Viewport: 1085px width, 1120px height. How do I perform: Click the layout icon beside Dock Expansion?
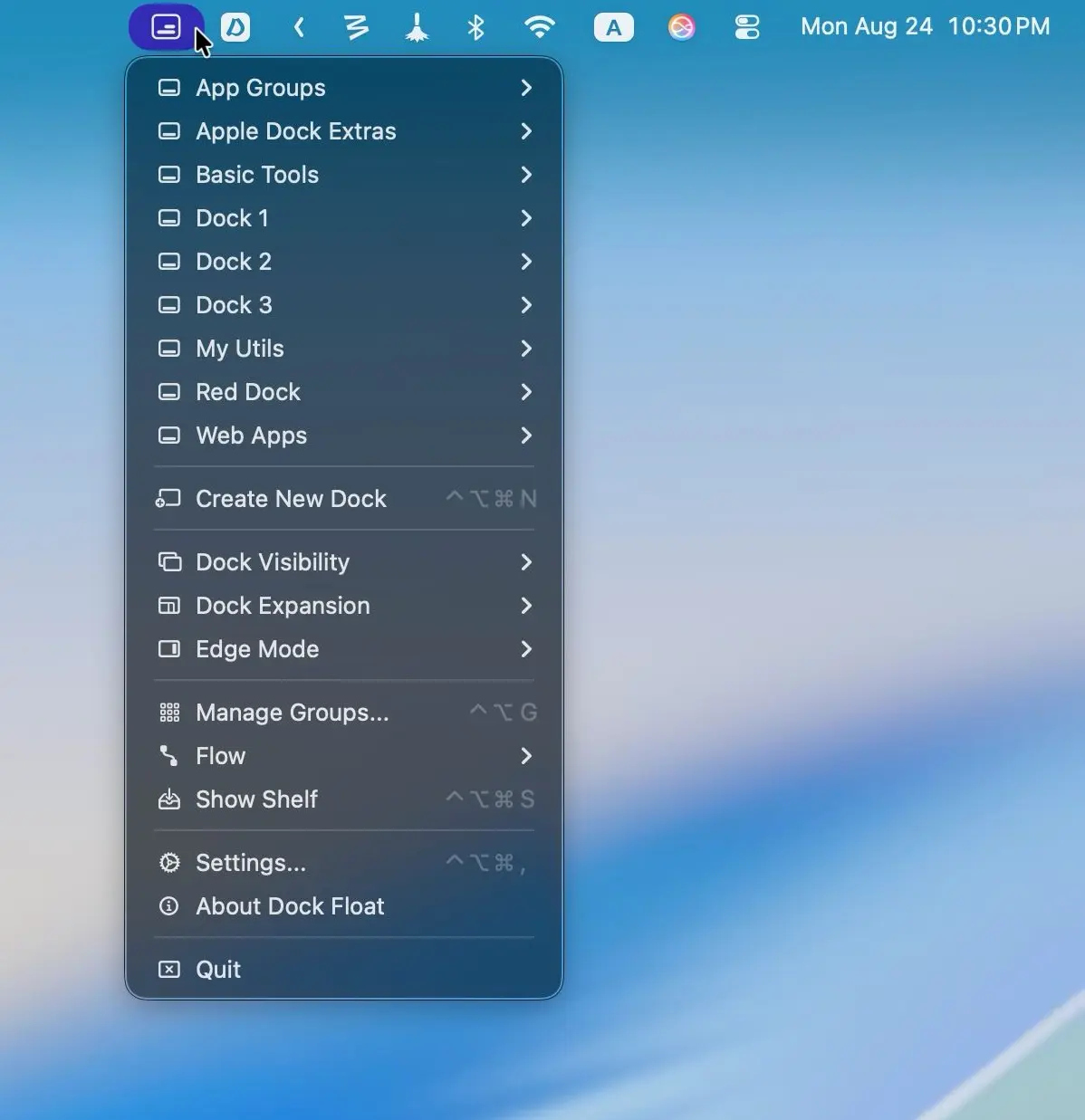[x=169, y=606]
